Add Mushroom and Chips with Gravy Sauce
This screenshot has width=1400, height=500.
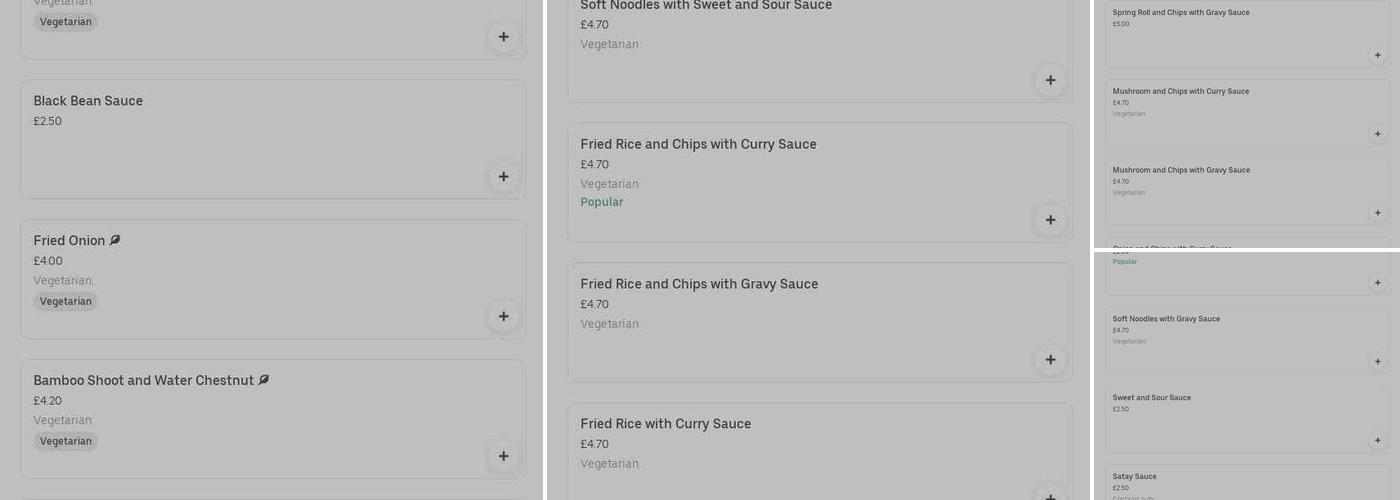point(1377,213)
